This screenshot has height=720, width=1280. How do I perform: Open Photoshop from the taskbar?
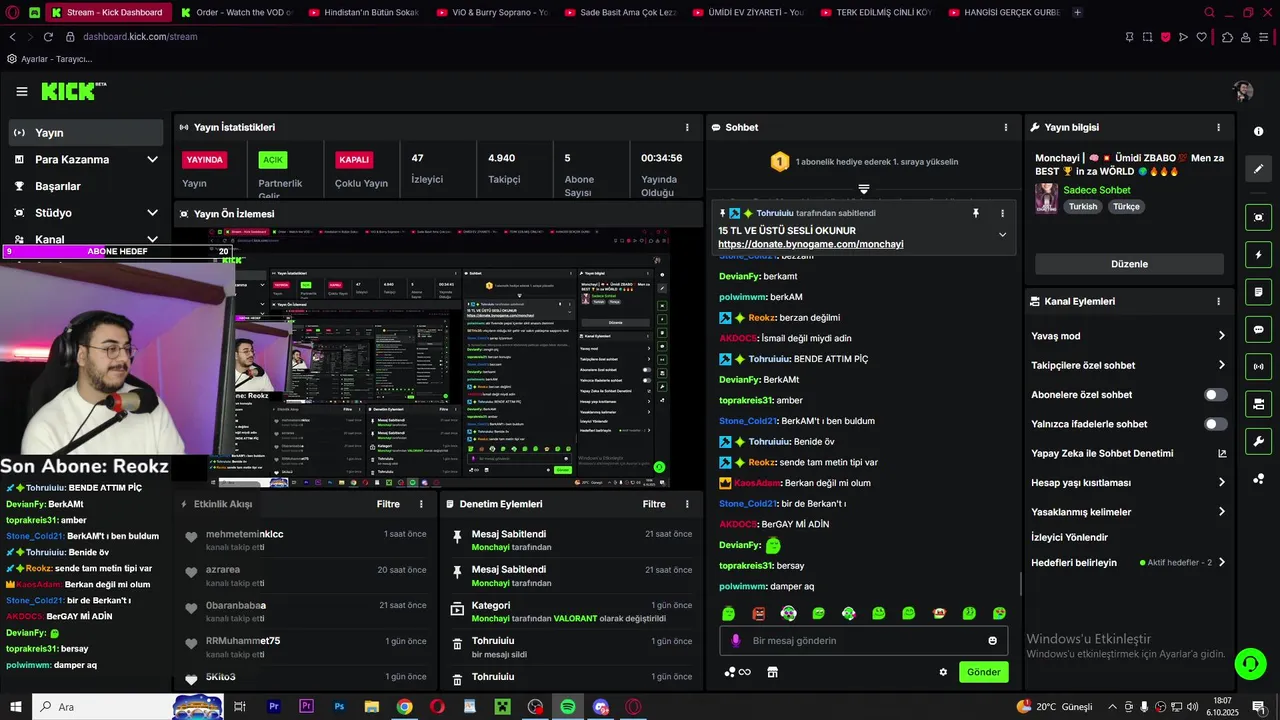point(339,707)
